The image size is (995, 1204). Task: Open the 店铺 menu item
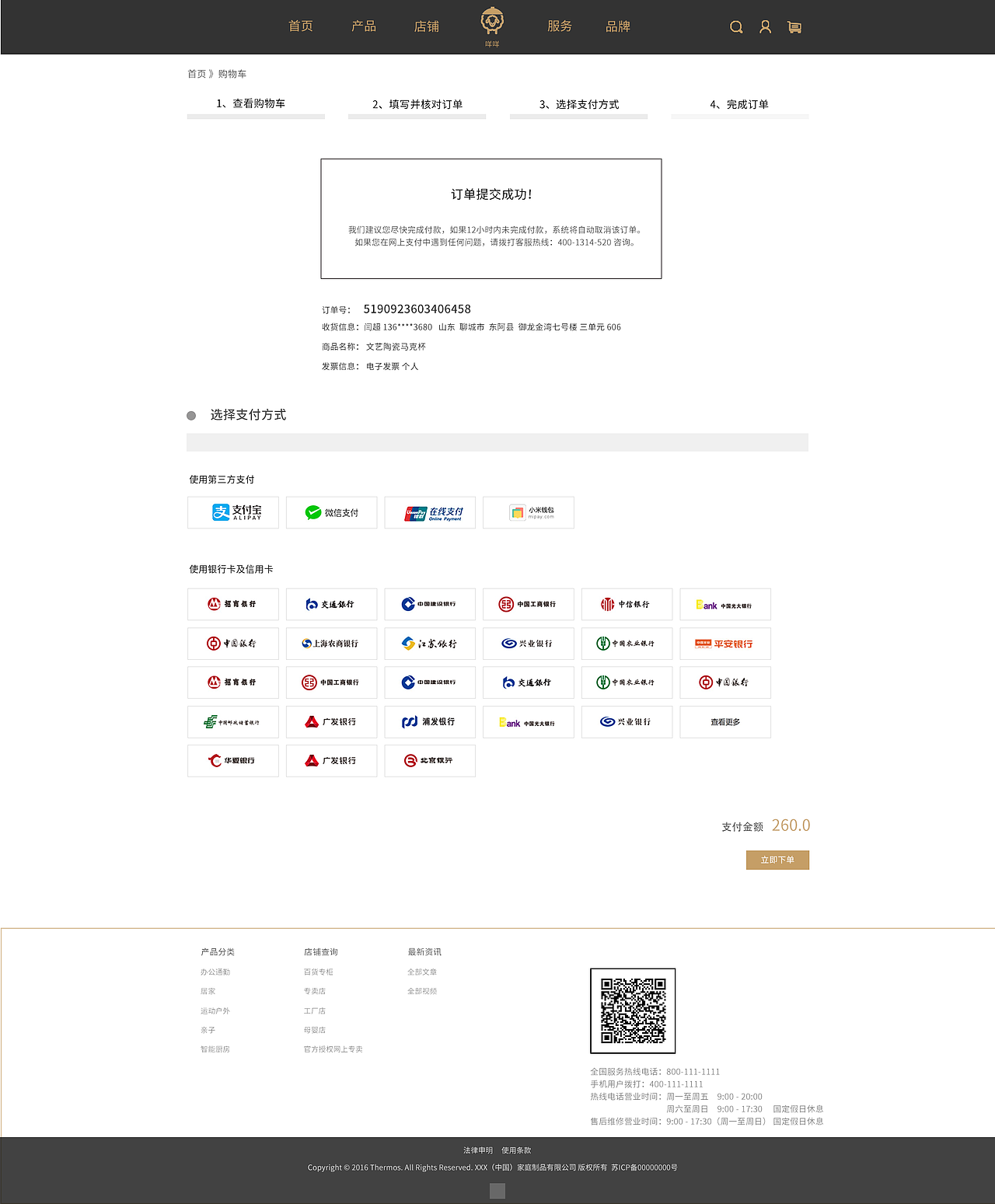pyautogui.click(x=427, y=26)
